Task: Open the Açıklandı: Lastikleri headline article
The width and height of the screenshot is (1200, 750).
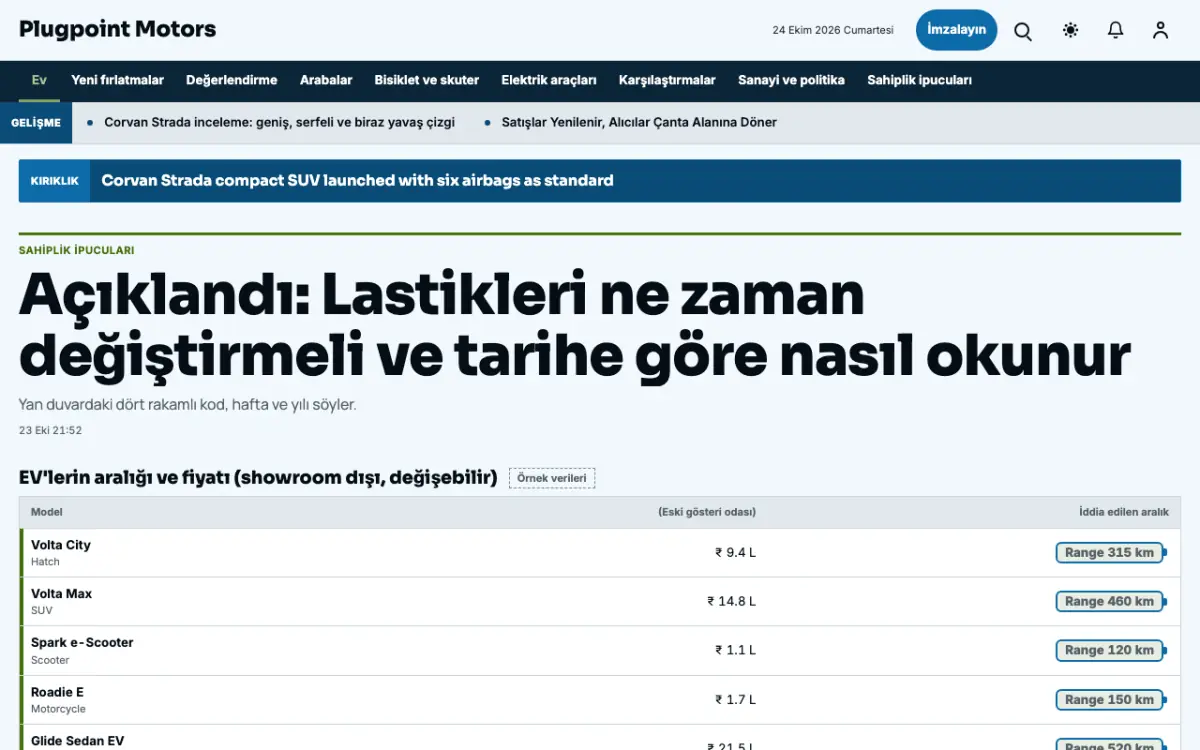Action: click(574, 324)
